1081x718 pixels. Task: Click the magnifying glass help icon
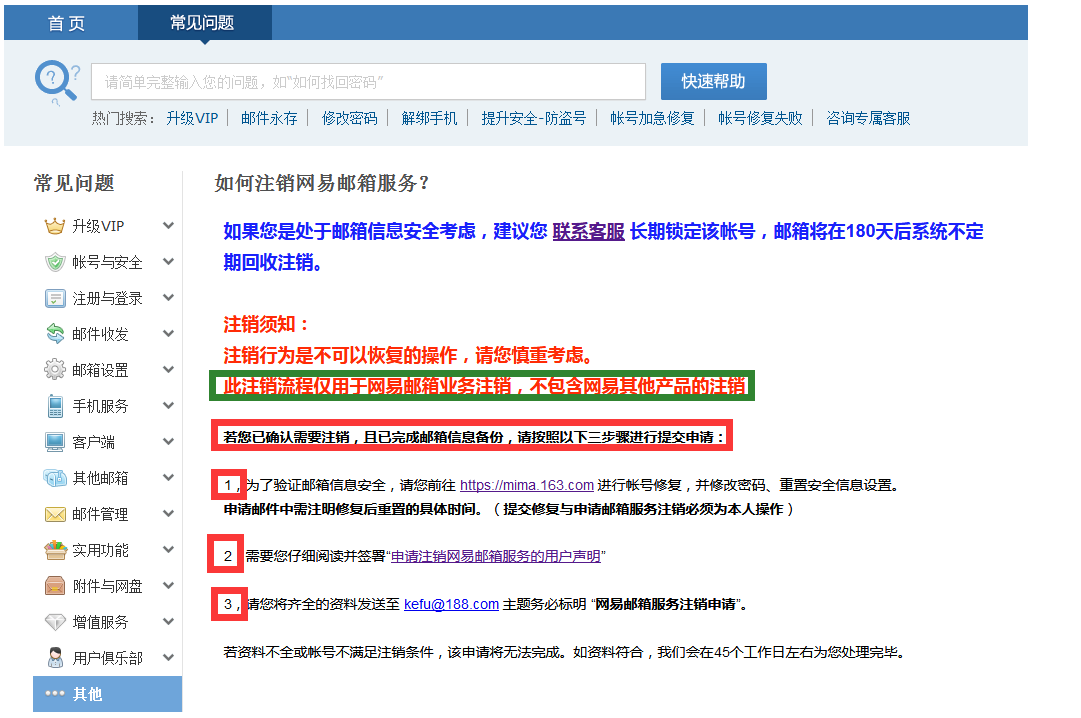pos(57,82)
